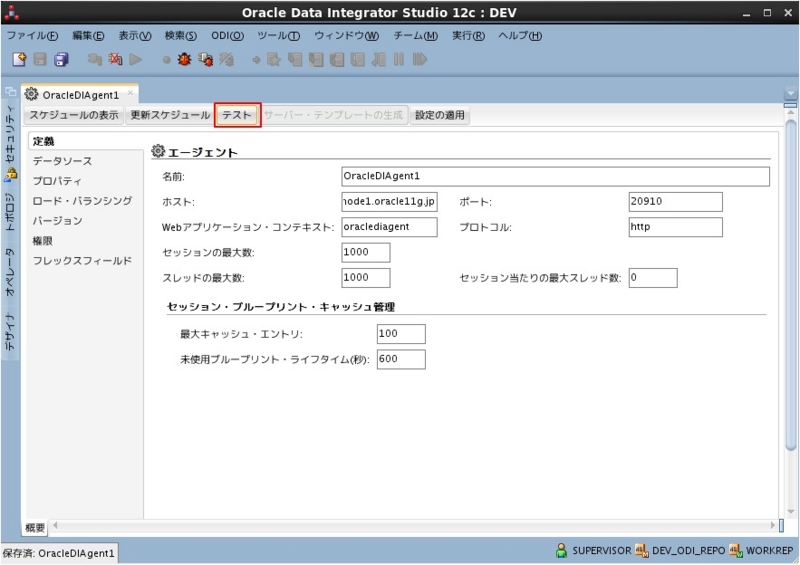Open the ツール menu
This screenshot has height=565, width=800.
(279, 36)
